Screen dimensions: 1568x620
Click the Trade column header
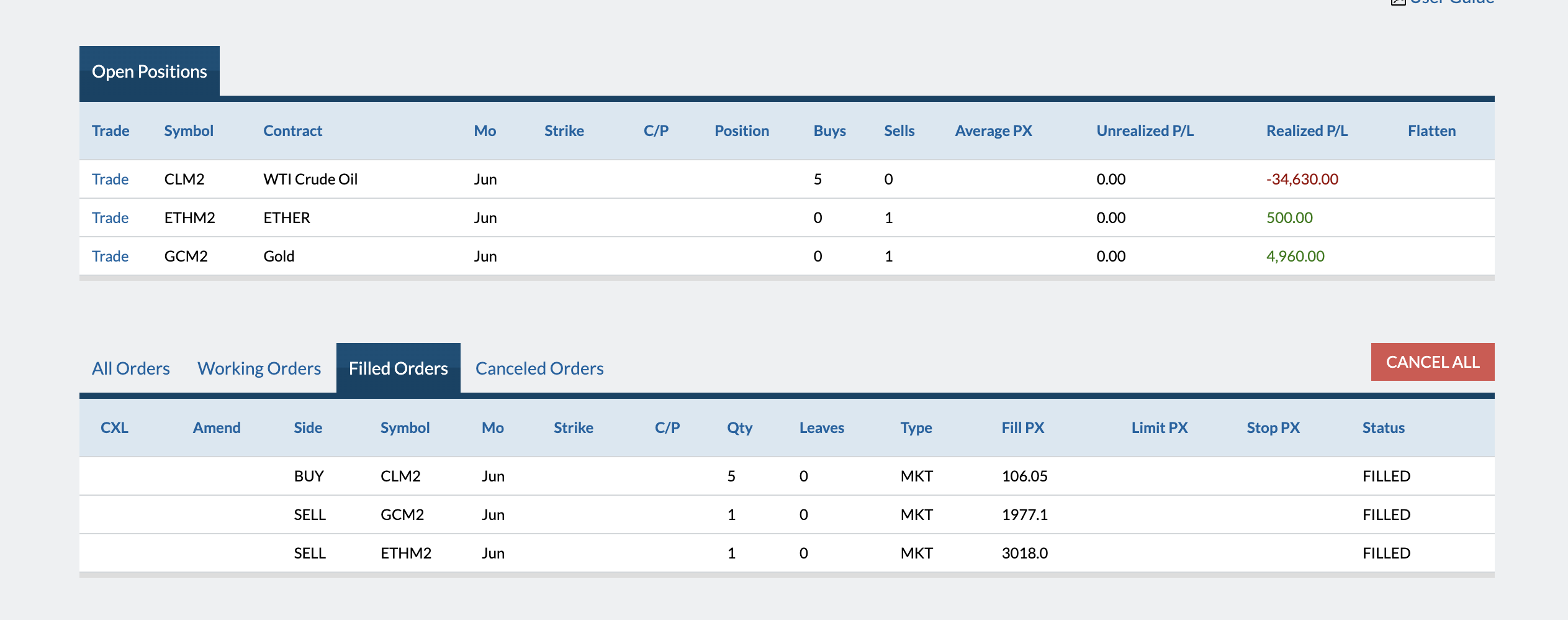pyautogui.click(x=110, y=130)
